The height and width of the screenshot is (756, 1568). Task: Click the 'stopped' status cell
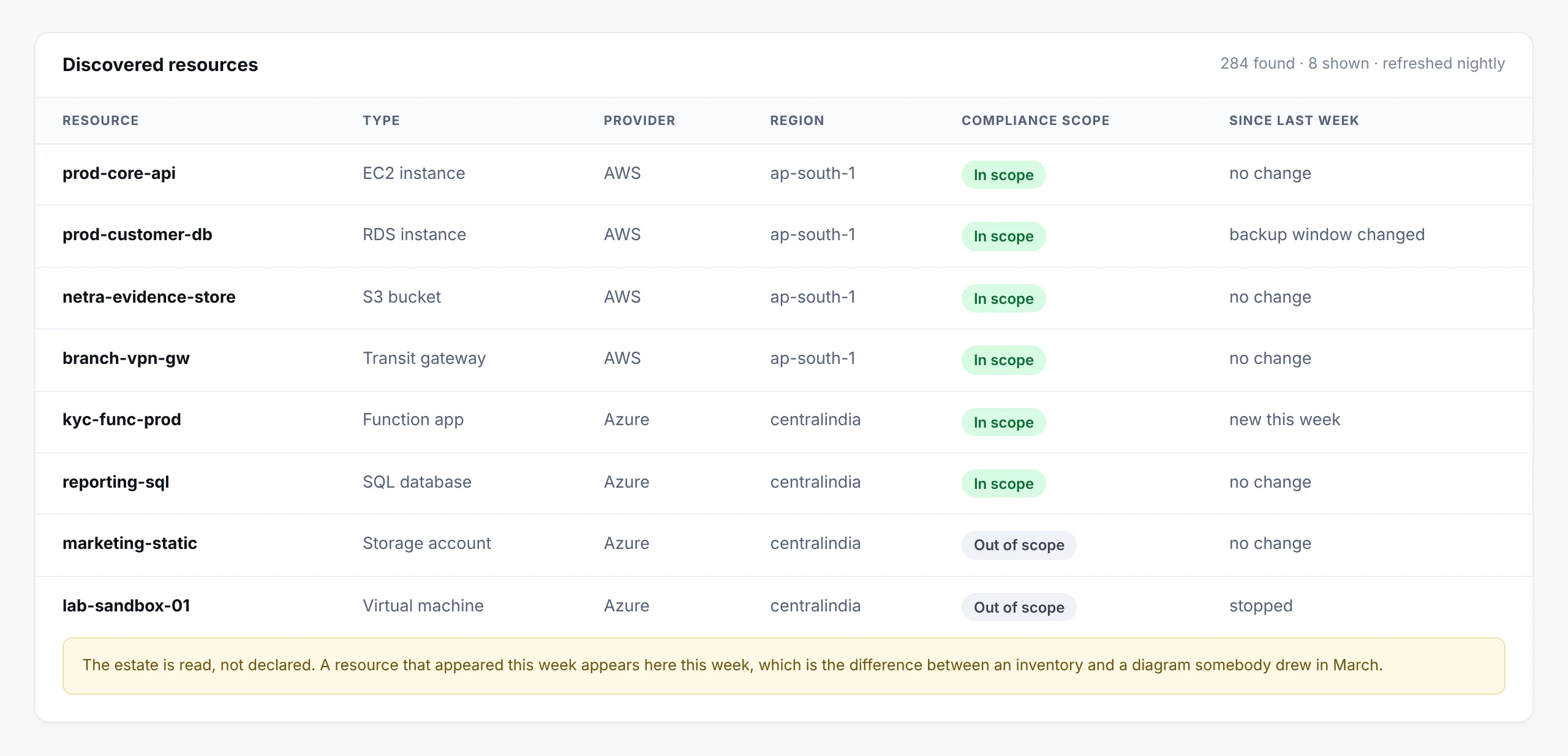1261,606
